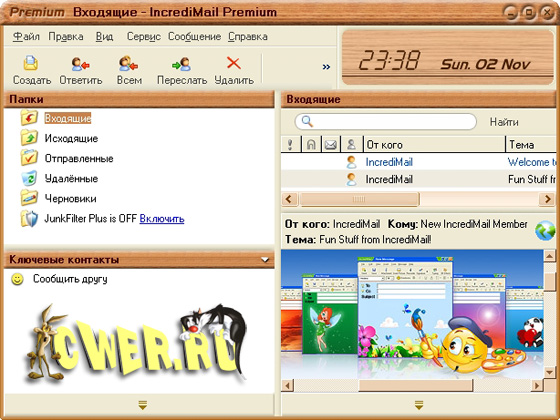Click the Всем reply-all icon
Viewport: 560px width, 420px height.
(128, 64)
